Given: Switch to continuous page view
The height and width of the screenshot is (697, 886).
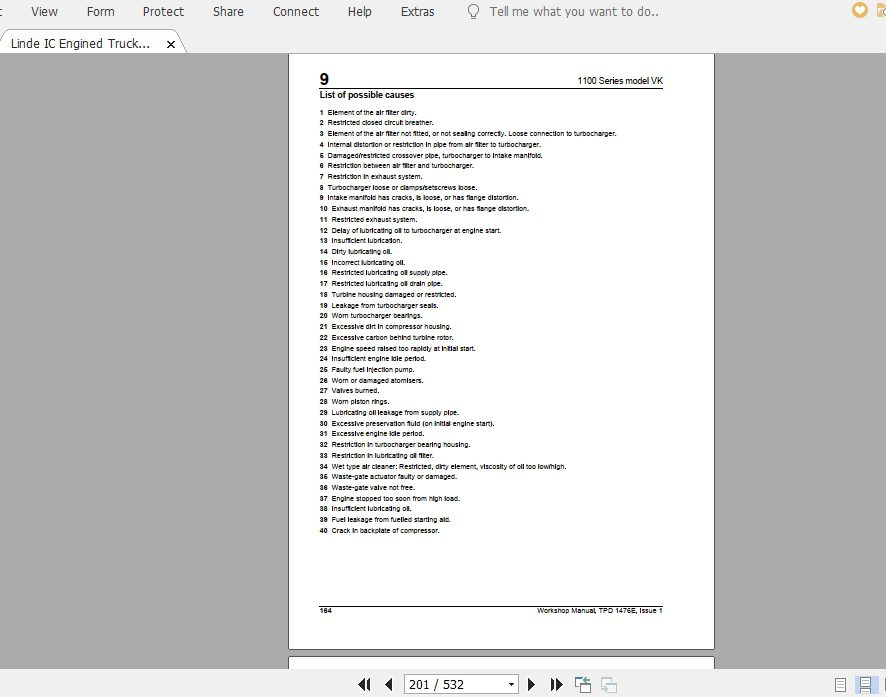Looking at the screenshot, I should 865,685.
